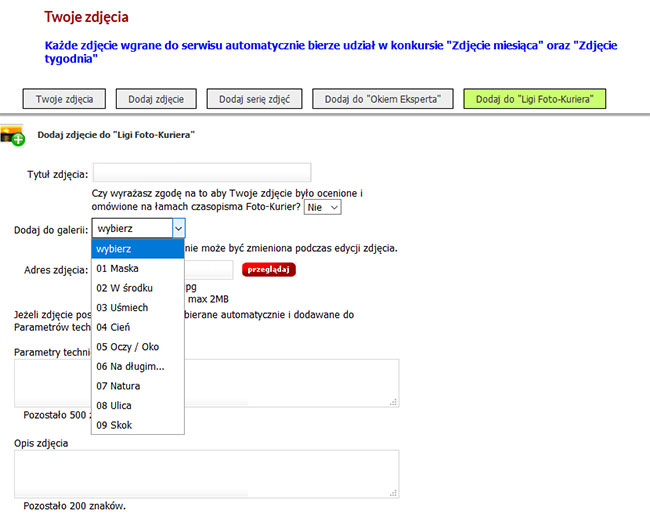This screenshot has height=525, width=650.
Task: Choose the highlighted 'wybierz' list option
Action: click(138, 249)
